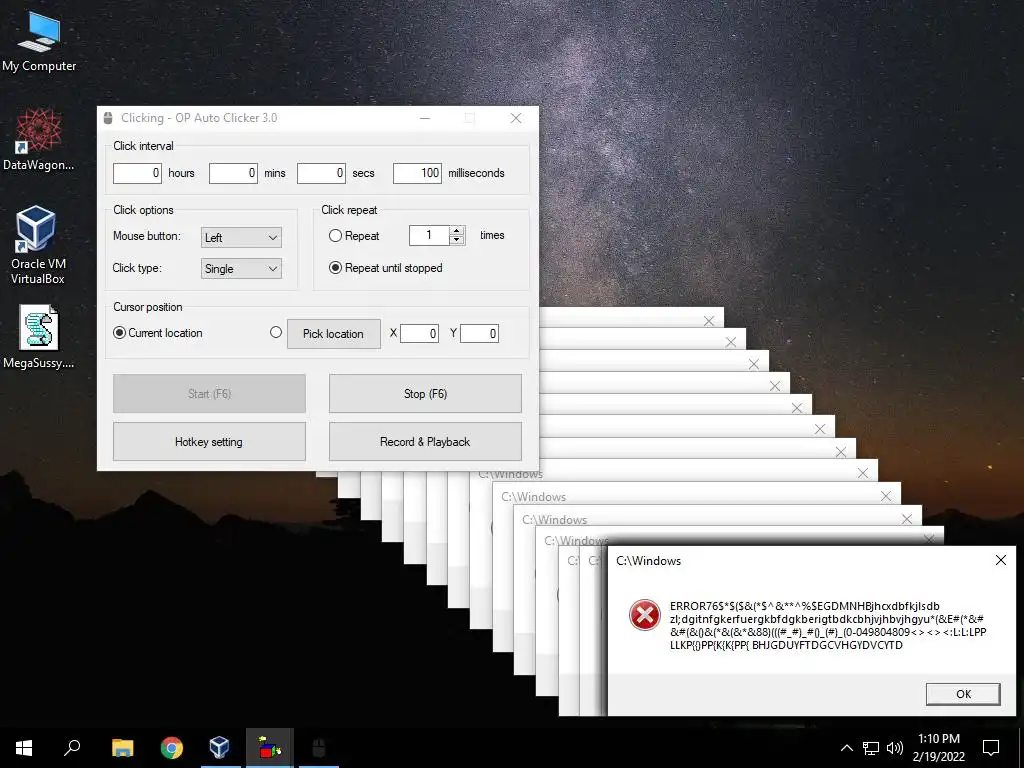1024x768 pixels.
Task: Click the X coordinate field
Action: [419, 334]
